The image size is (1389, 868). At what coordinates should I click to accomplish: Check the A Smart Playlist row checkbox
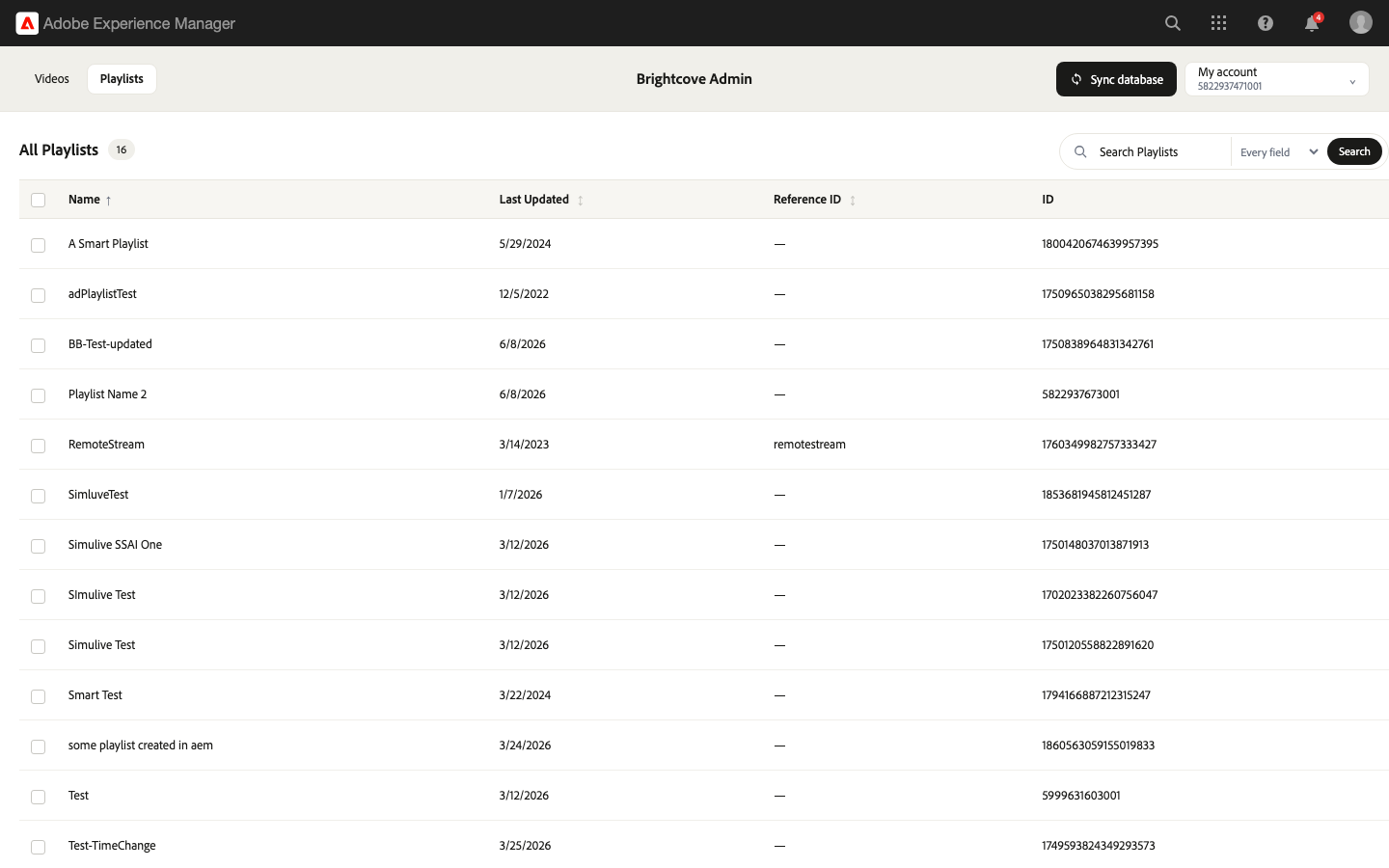click(39, 245)
